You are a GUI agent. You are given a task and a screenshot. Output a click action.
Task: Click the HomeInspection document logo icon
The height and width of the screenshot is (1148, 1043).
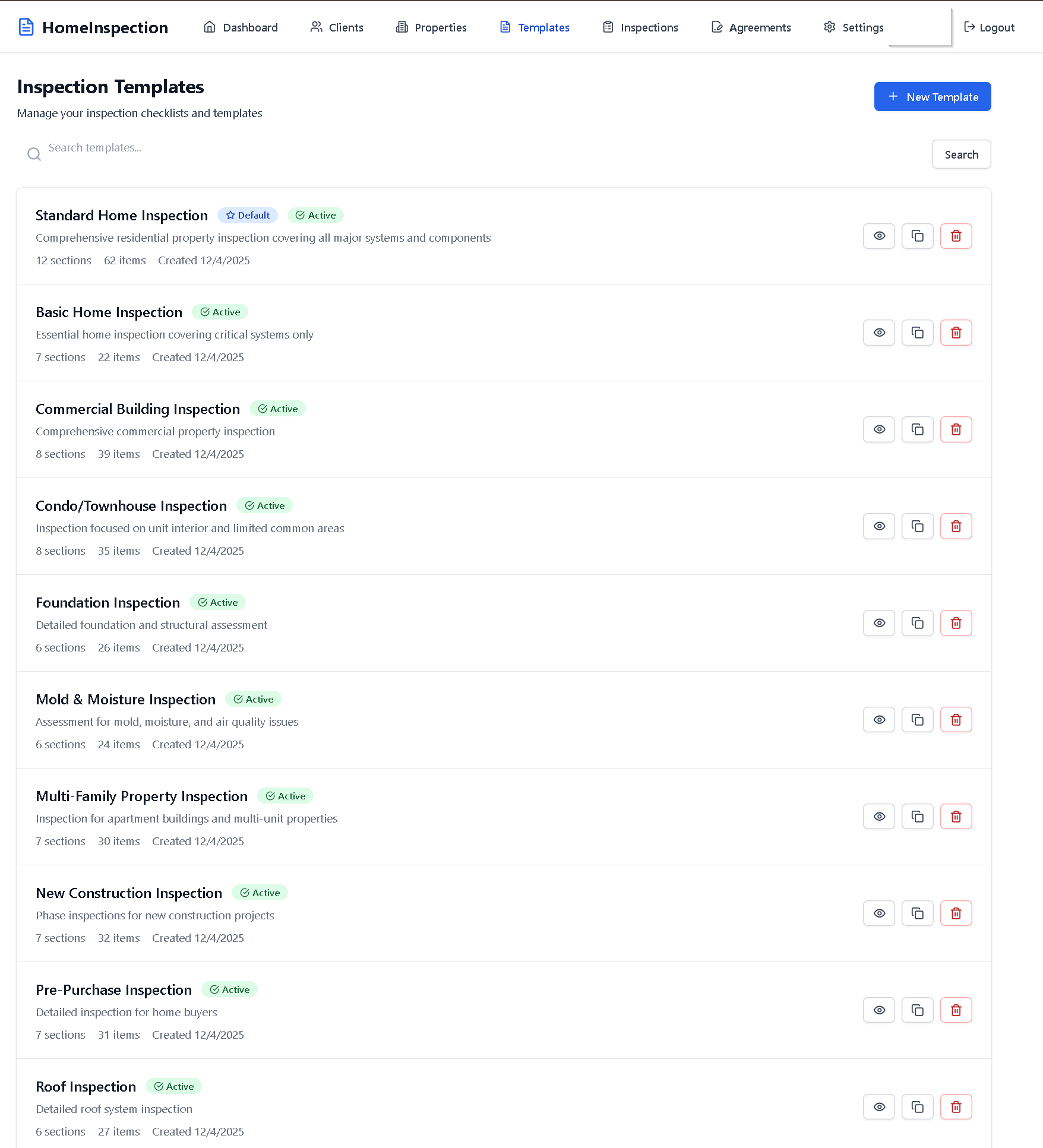(x=26, y=27)
